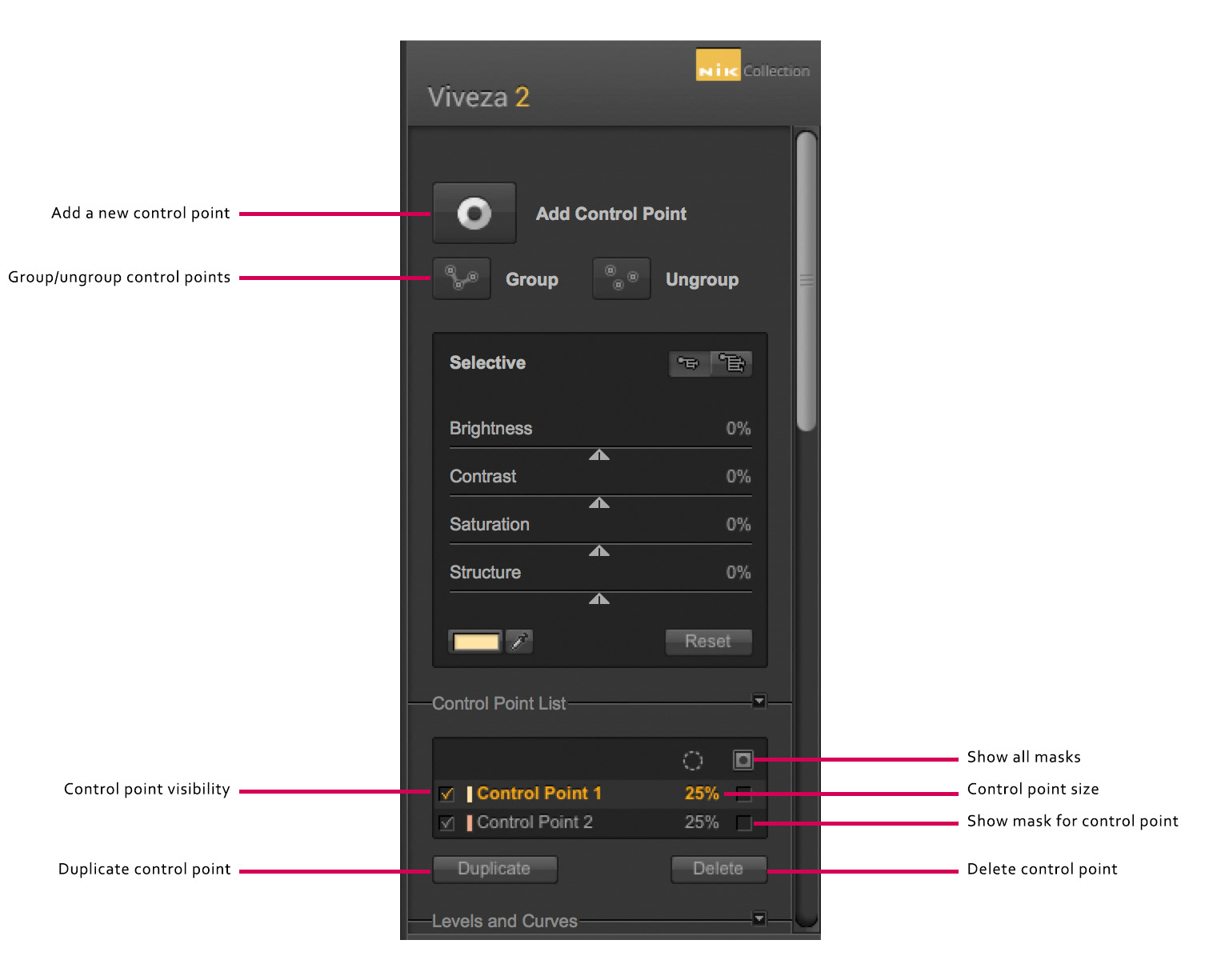Image resolution: width=1221 pixels, height=980 pixels.
Task: Click the Group label text
Action: [532, 280]
